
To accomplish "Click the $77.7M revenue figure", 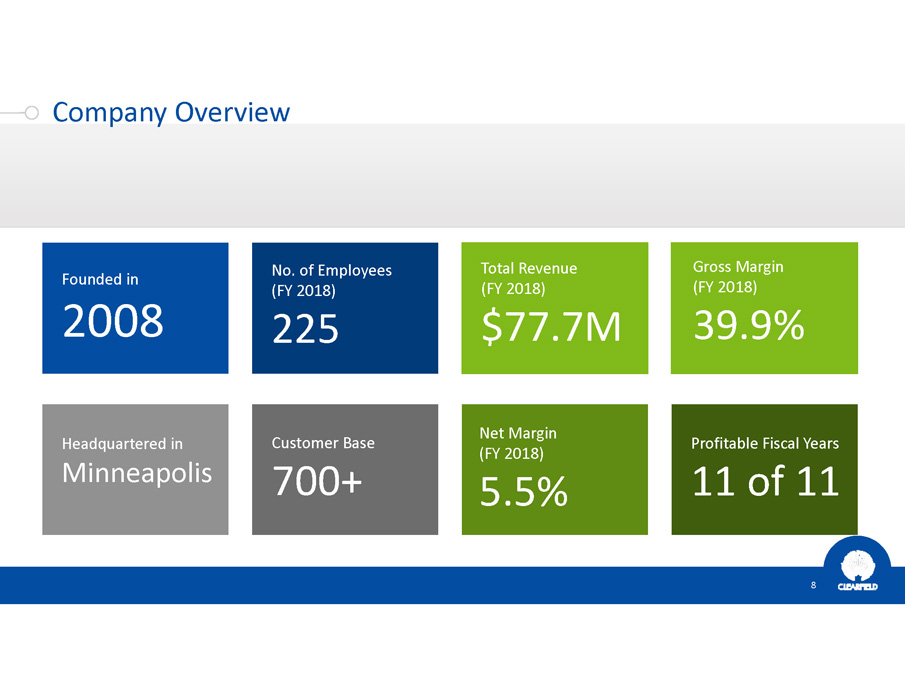I will tap(550, 327).
